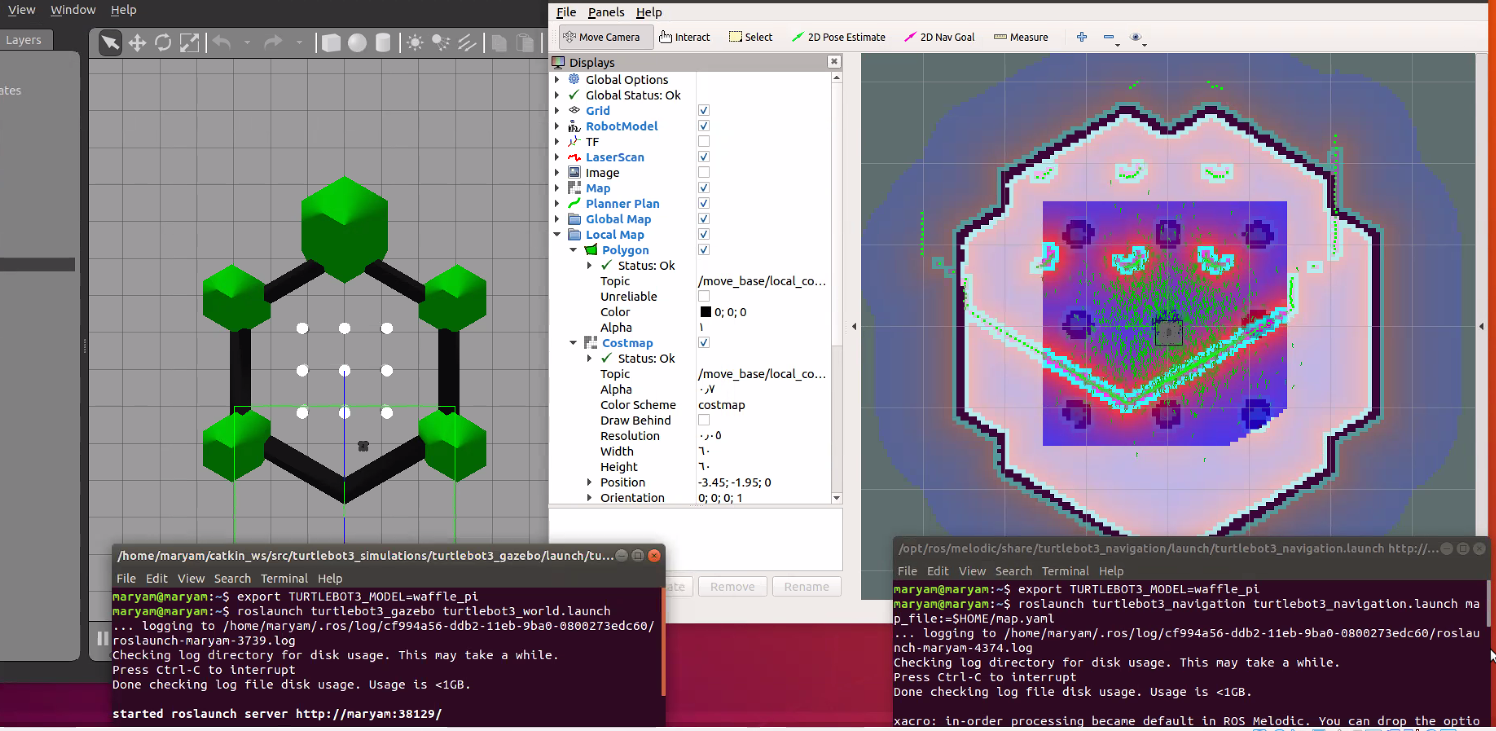The width and height of the screenshot is (1496, 731).
Task: Click the Gazebo copy icon
Action: (499, 42)
